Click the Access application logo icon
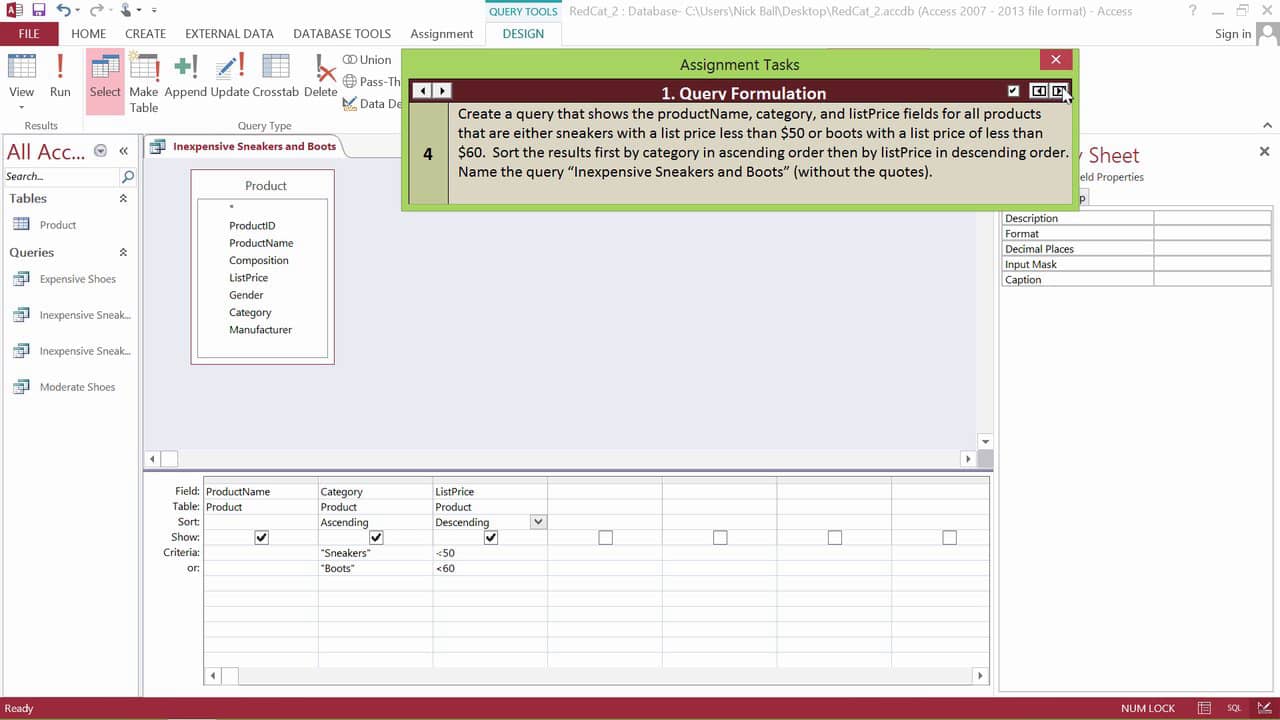1280x720 pixels. [14, 11]
